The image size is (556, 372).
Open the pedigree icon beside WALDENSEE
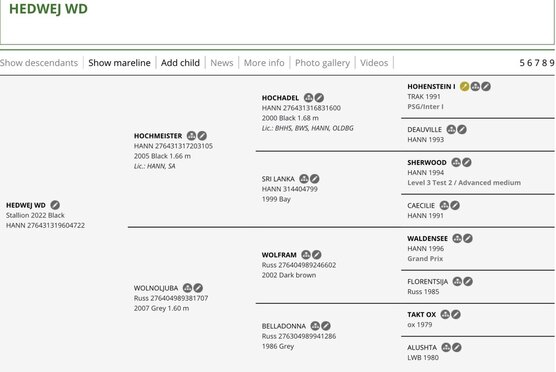(457, 238)
